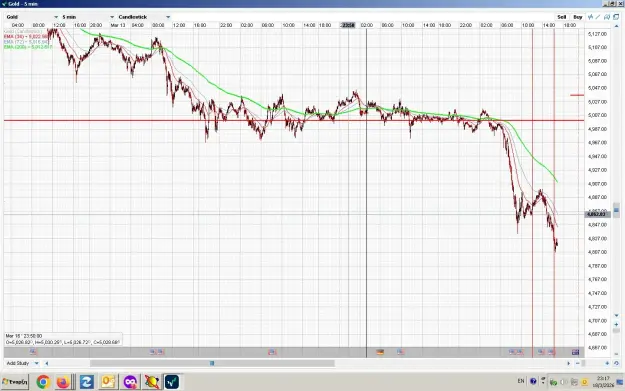Click the Mar 13 date label on time axis
This screenshot has height=391, width=625.
click(118, 25)
